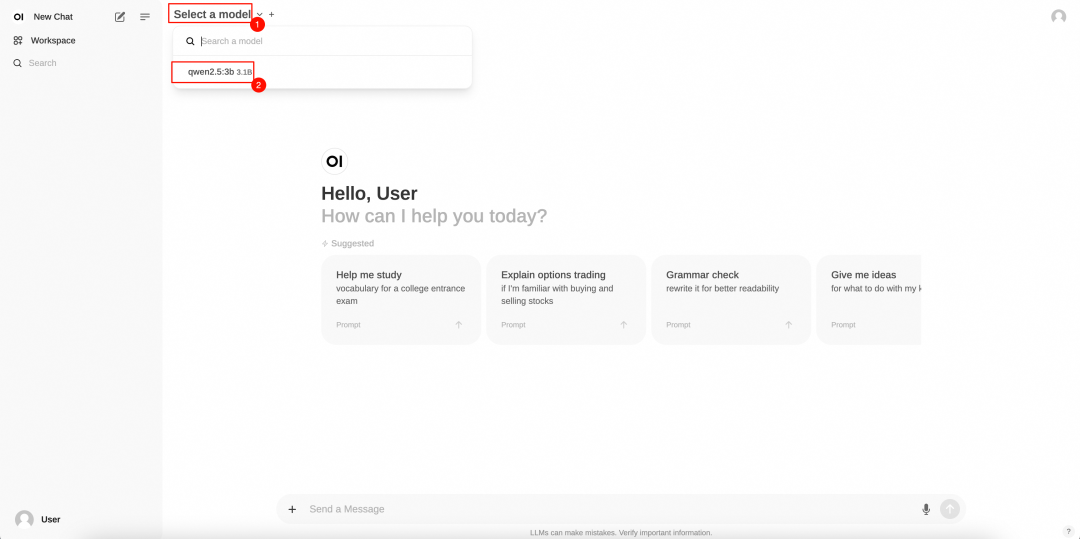
Task: Click magnifier icon in model search
Action: point(190,41)
